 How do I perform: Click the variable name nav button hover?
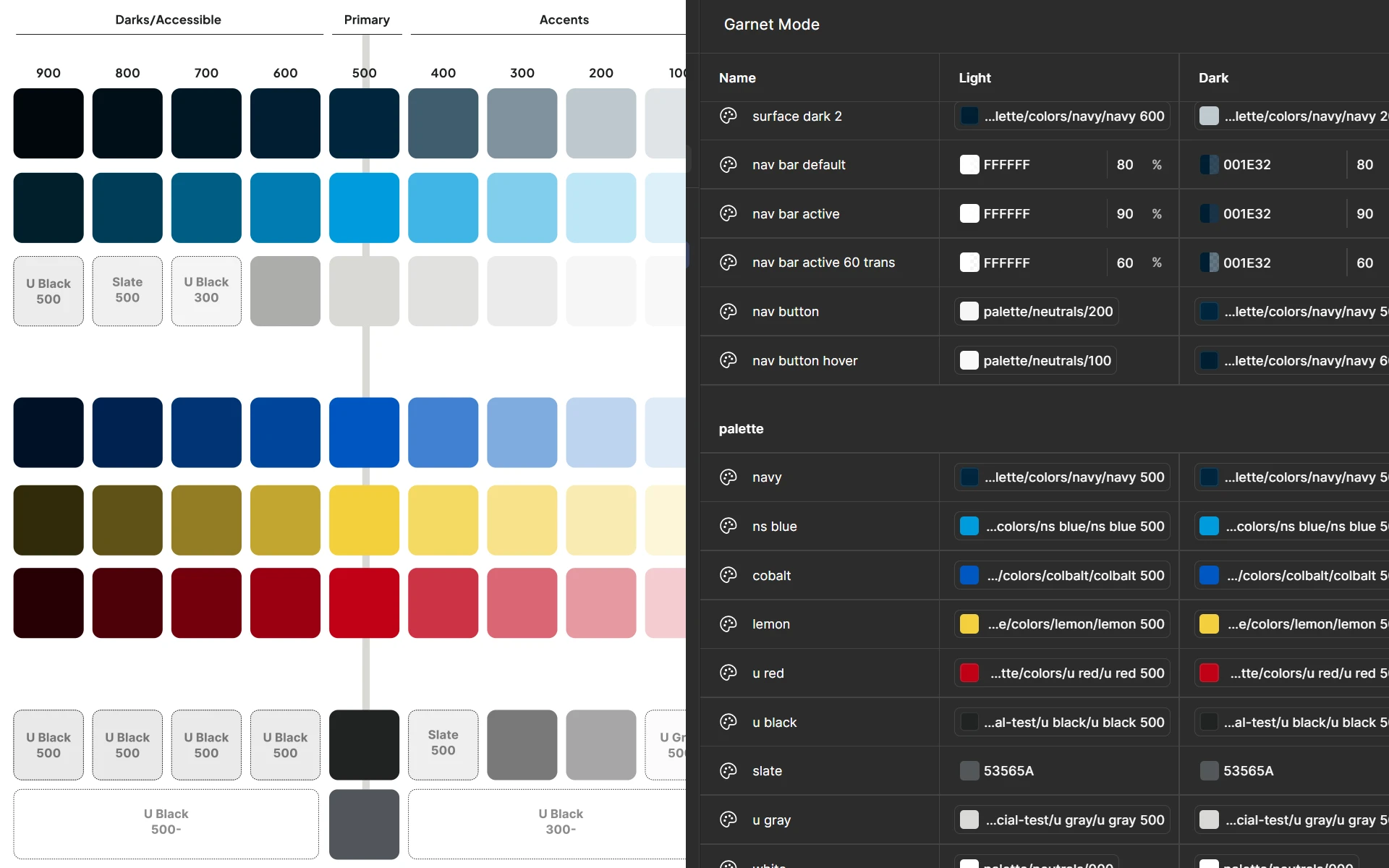[x=804, y=360]
